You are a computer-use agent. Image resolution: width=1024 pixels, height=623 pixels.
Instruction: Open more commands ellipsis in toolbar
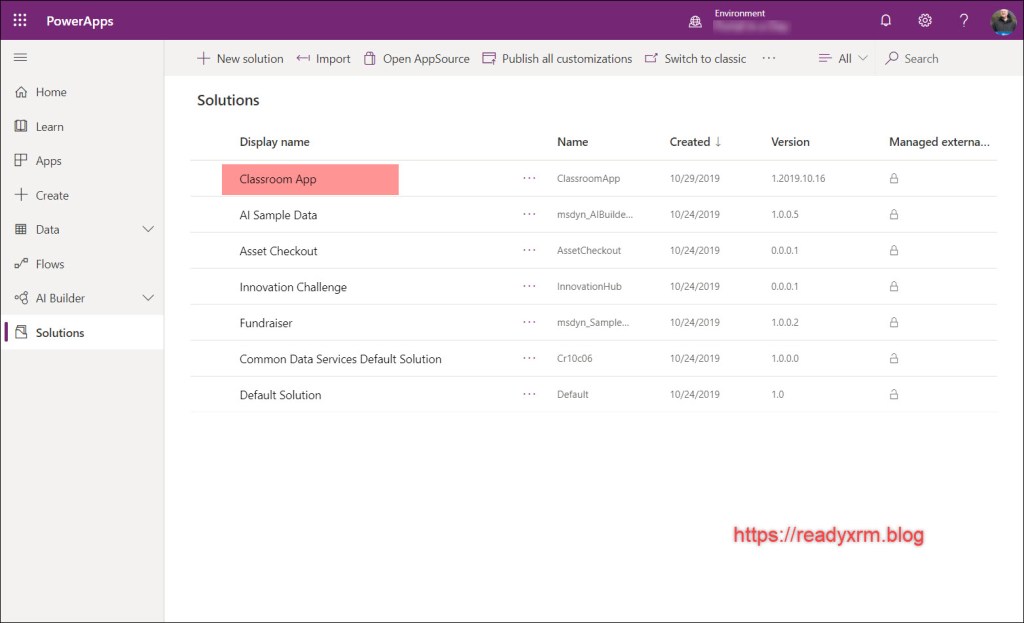pos(768,59)
